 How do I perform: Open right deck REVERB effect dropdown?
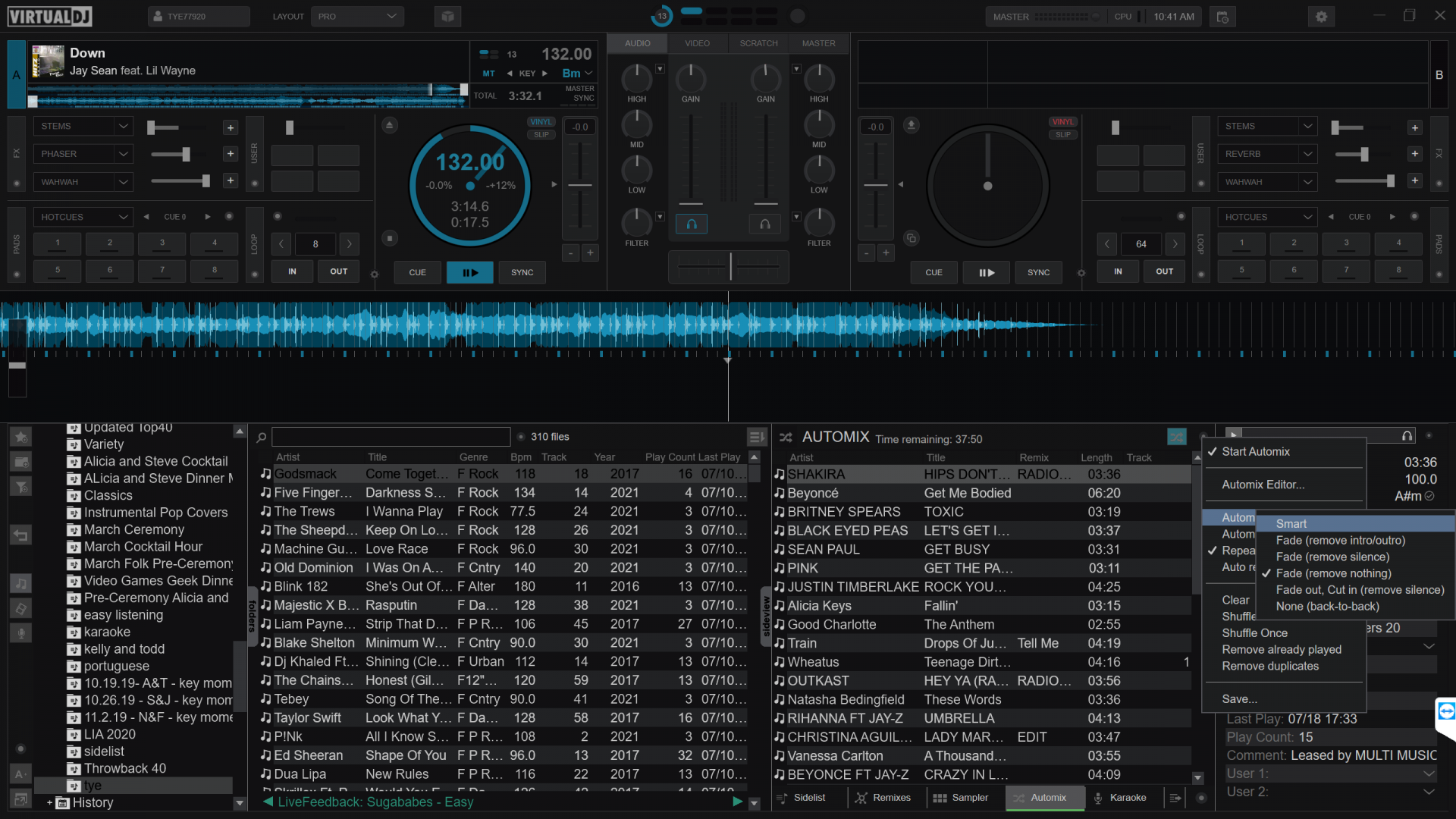(1268, 154)
